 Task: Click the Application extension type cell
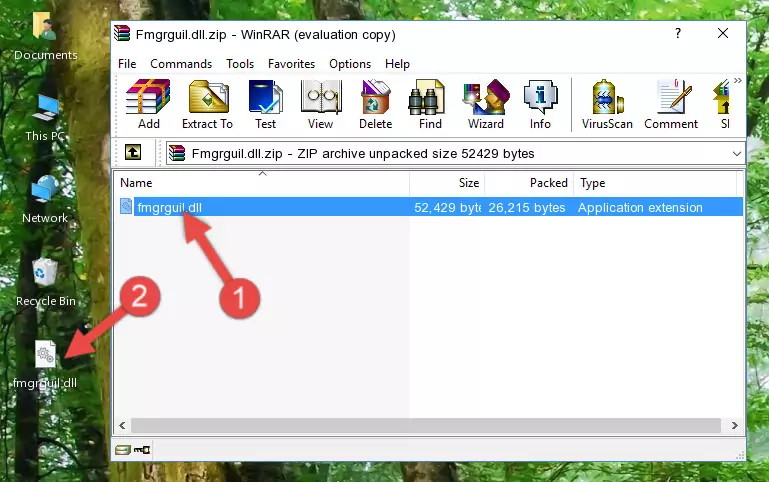tap(640, 208)
